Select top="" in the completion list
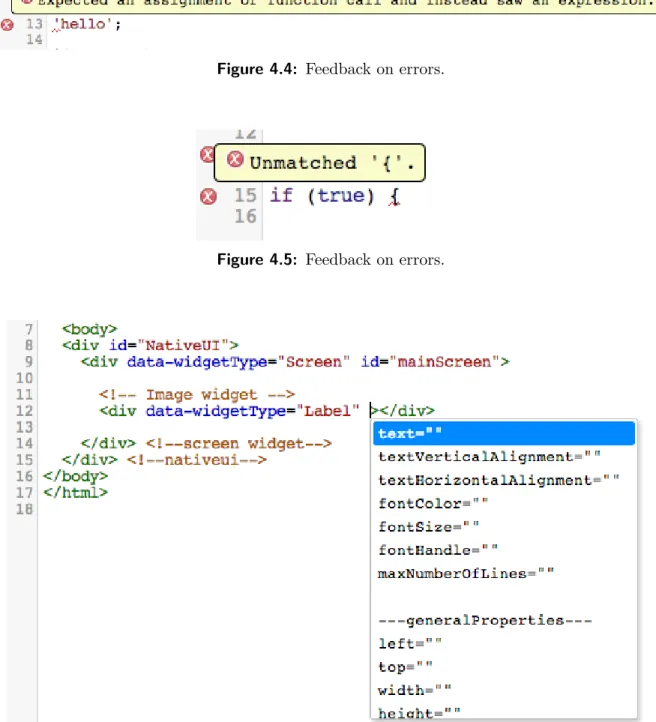This screenshot has width=656, height=722. (504, 667)
